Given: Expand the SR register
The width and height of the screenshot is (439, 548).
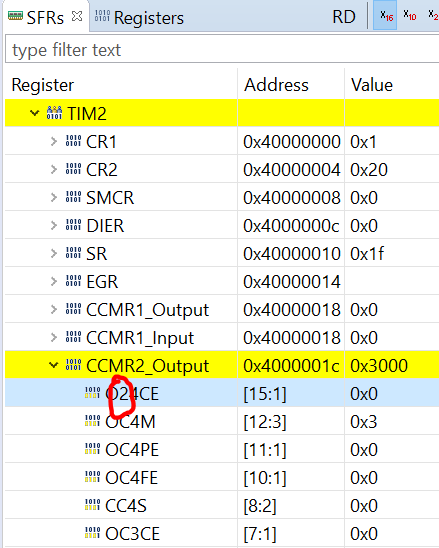Looking at the screenshot, I should click(53, 253).
